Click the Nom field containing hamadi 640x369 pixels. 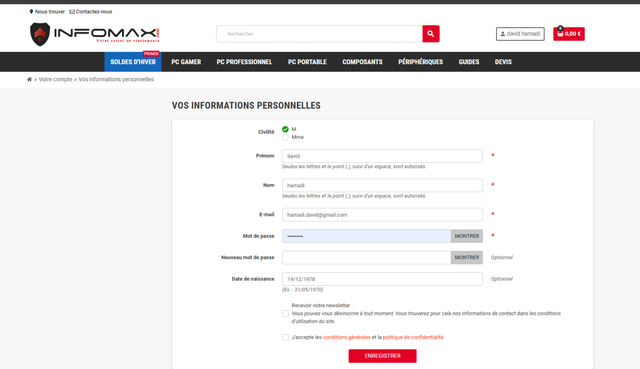coord(382,185)
